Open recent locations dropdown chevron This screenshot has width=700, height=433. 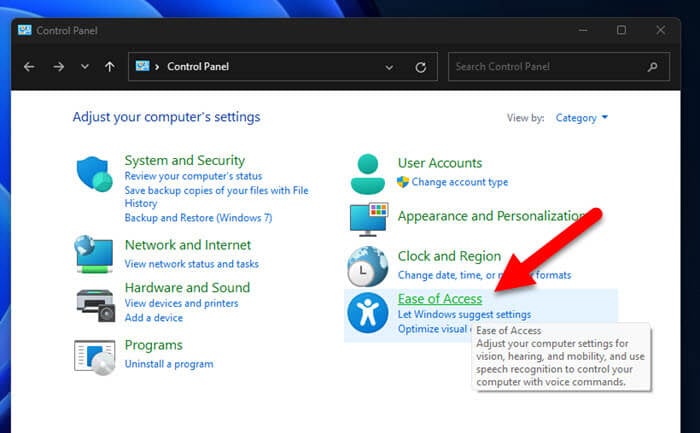[84, 67]
